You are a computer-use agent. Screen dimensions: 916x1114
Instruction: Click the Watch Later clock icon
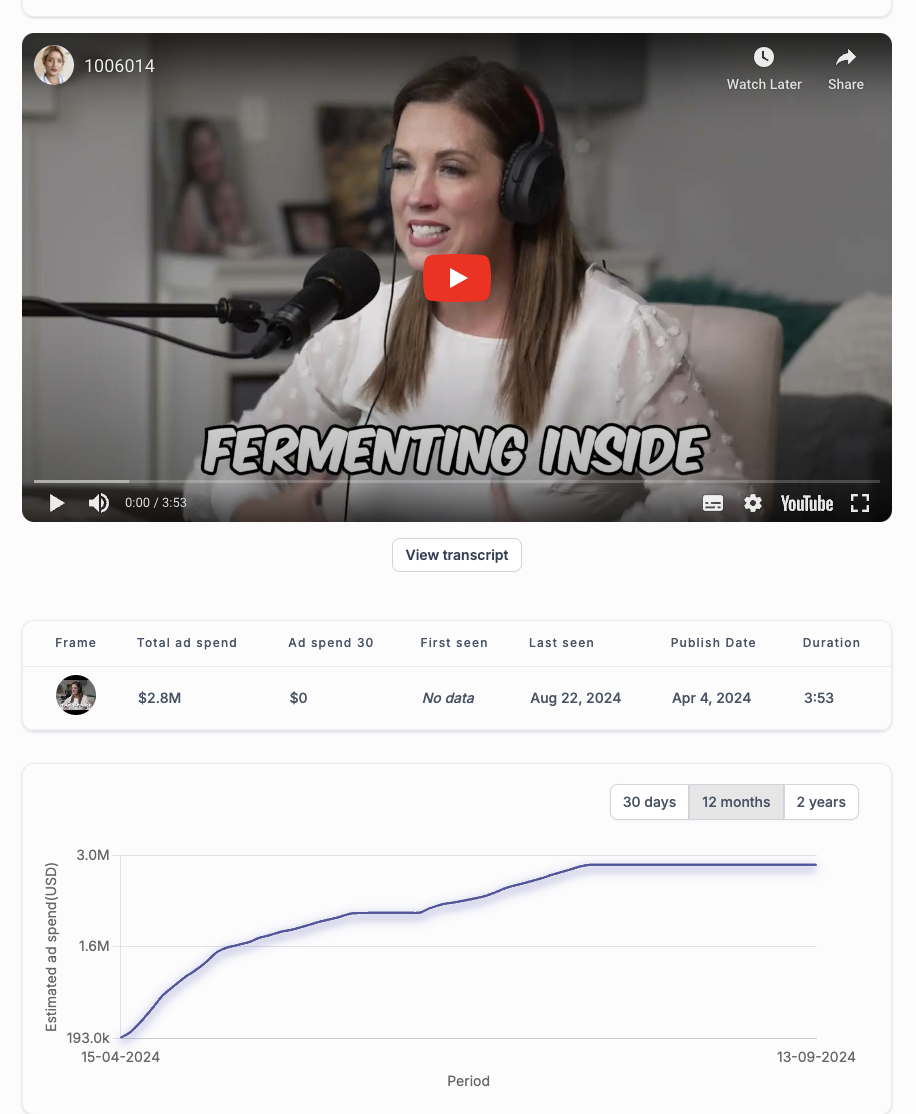(764, 58)
